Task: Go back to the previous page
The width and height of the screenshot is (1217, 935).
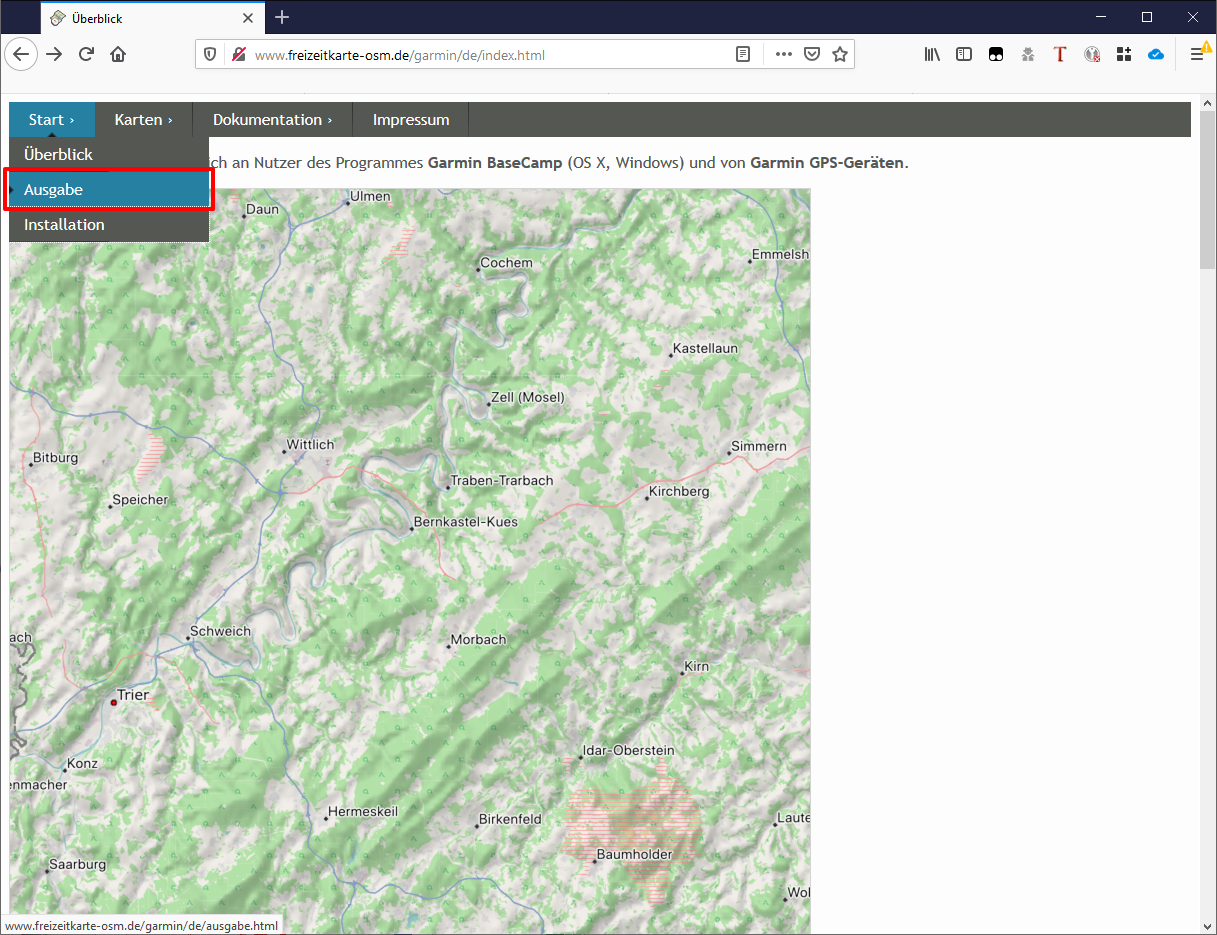Action: click(21, 54)
